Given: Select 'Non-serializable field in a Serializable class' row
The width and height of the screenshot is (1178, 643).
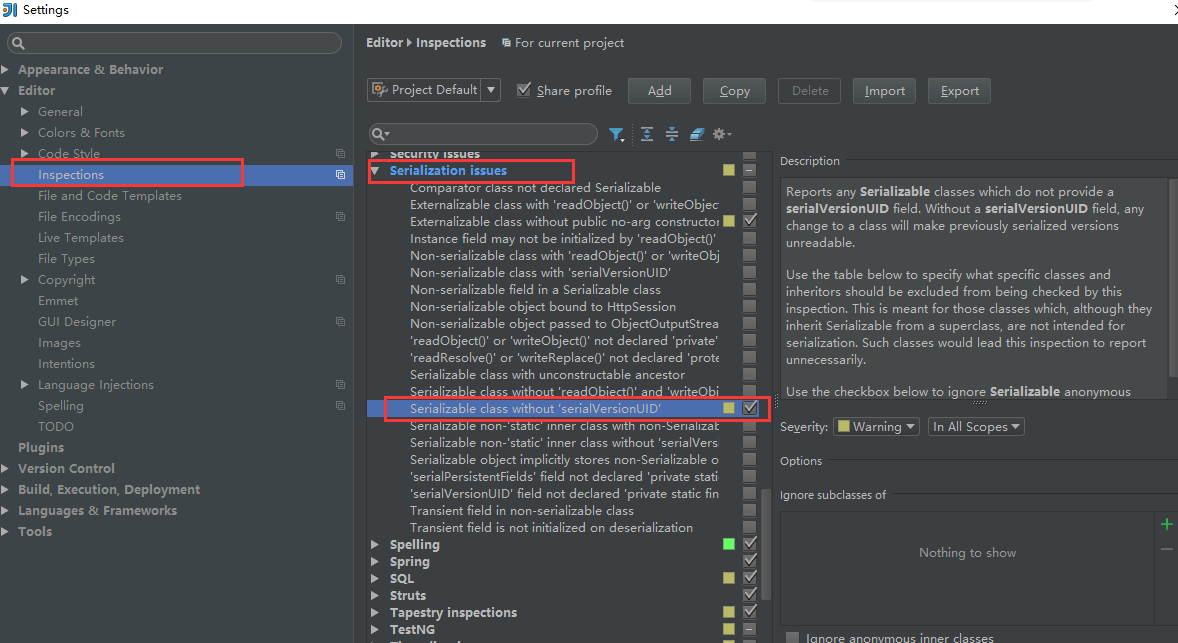Looking at the screenshot, I should (x=535, y=289).
